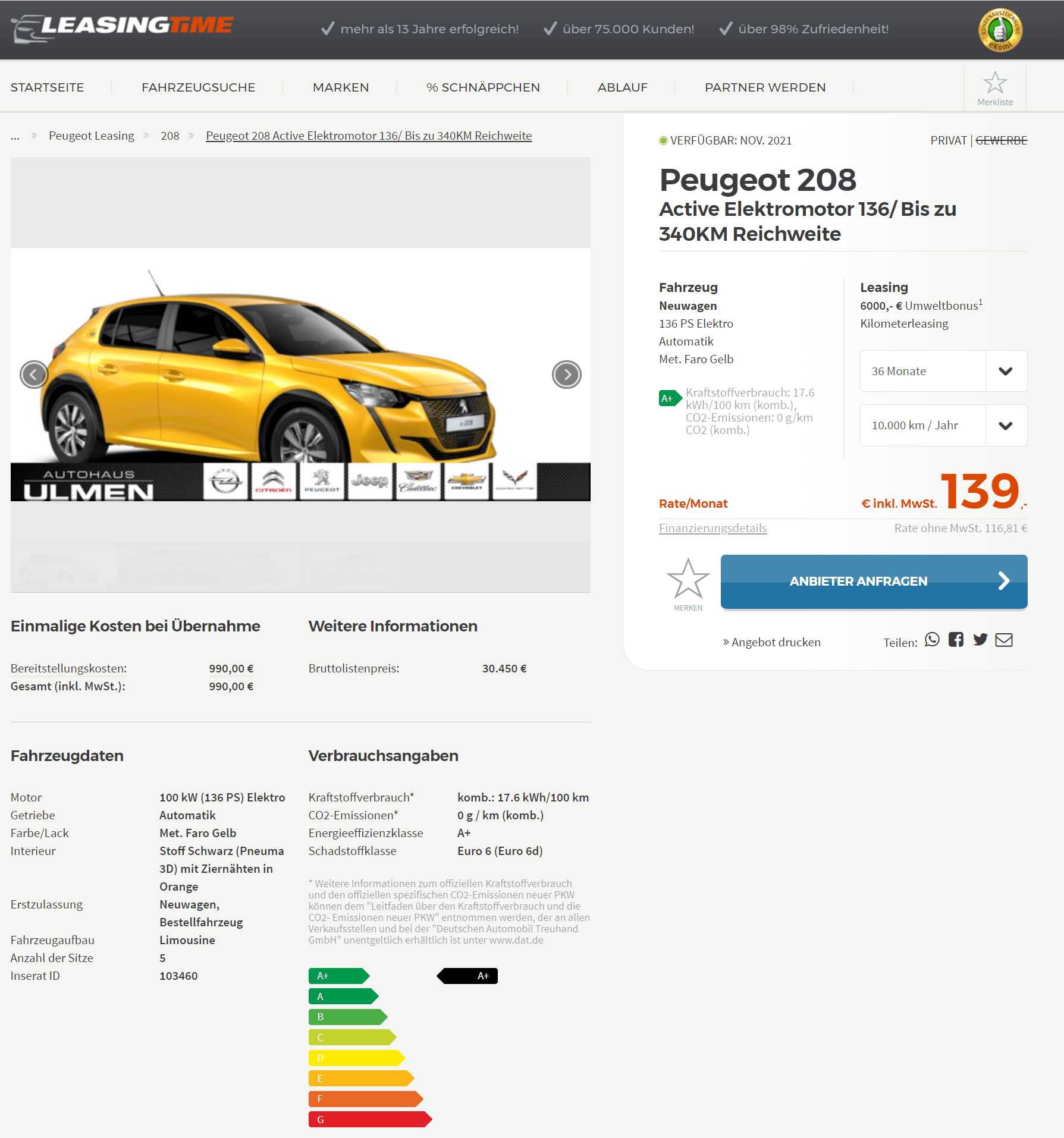Share offer via email envelope icon
The height and width of the screenshot is (1138, 1064).
coord(1004,640)
